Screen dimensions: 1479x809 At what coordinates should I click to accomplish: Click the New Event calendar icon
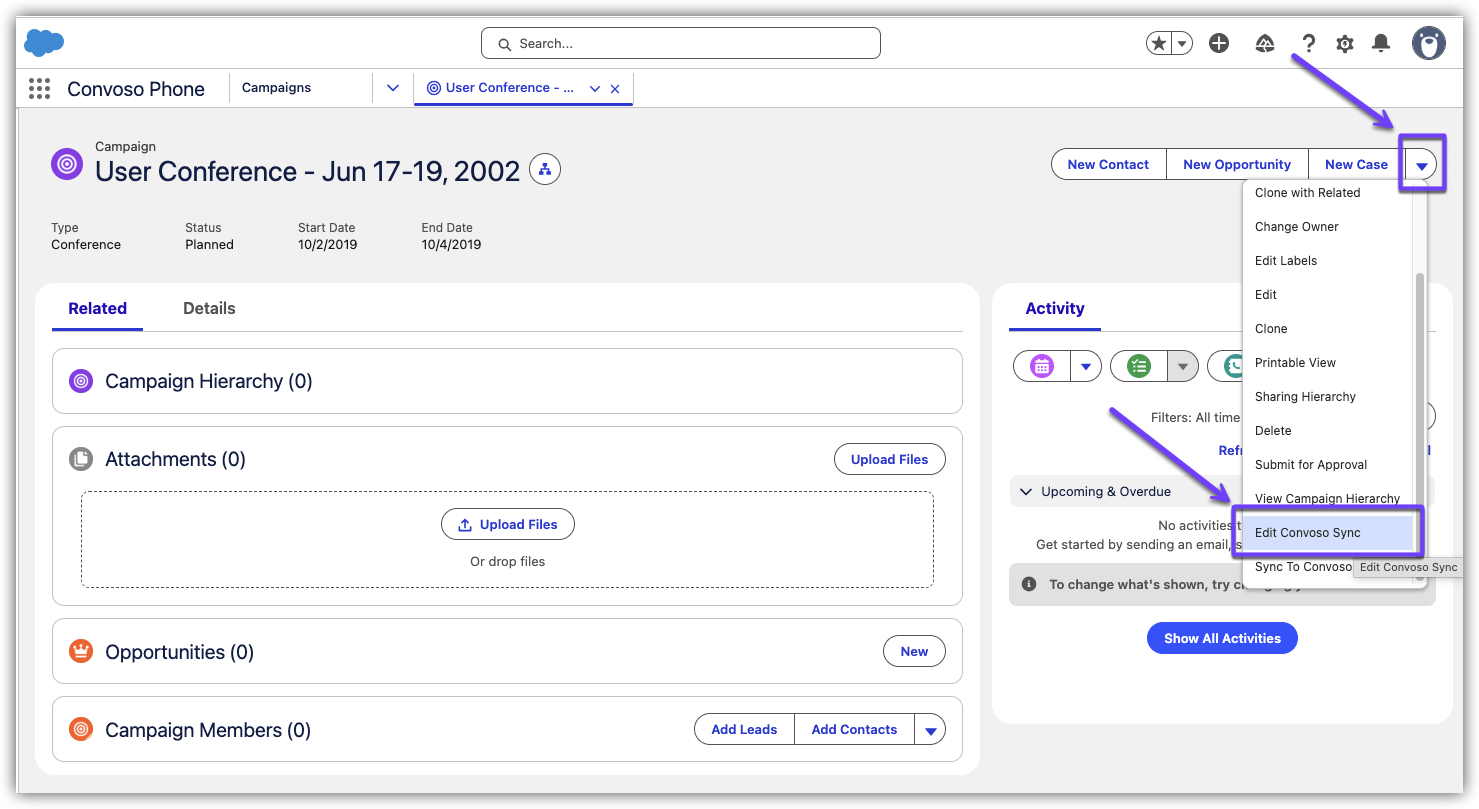1042,366
